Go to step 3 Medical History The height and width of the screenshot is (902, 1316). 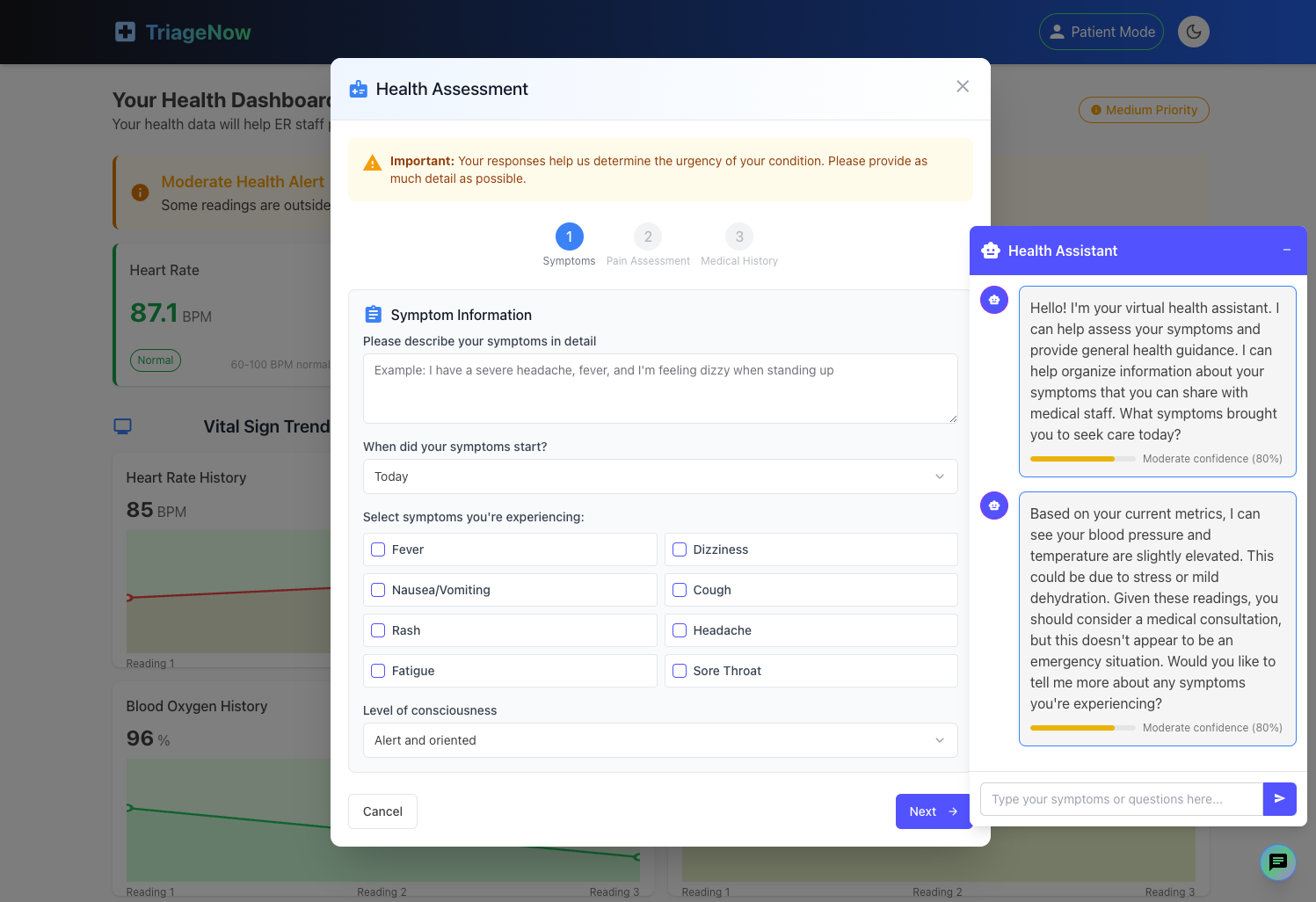click(x=739, y=236)
